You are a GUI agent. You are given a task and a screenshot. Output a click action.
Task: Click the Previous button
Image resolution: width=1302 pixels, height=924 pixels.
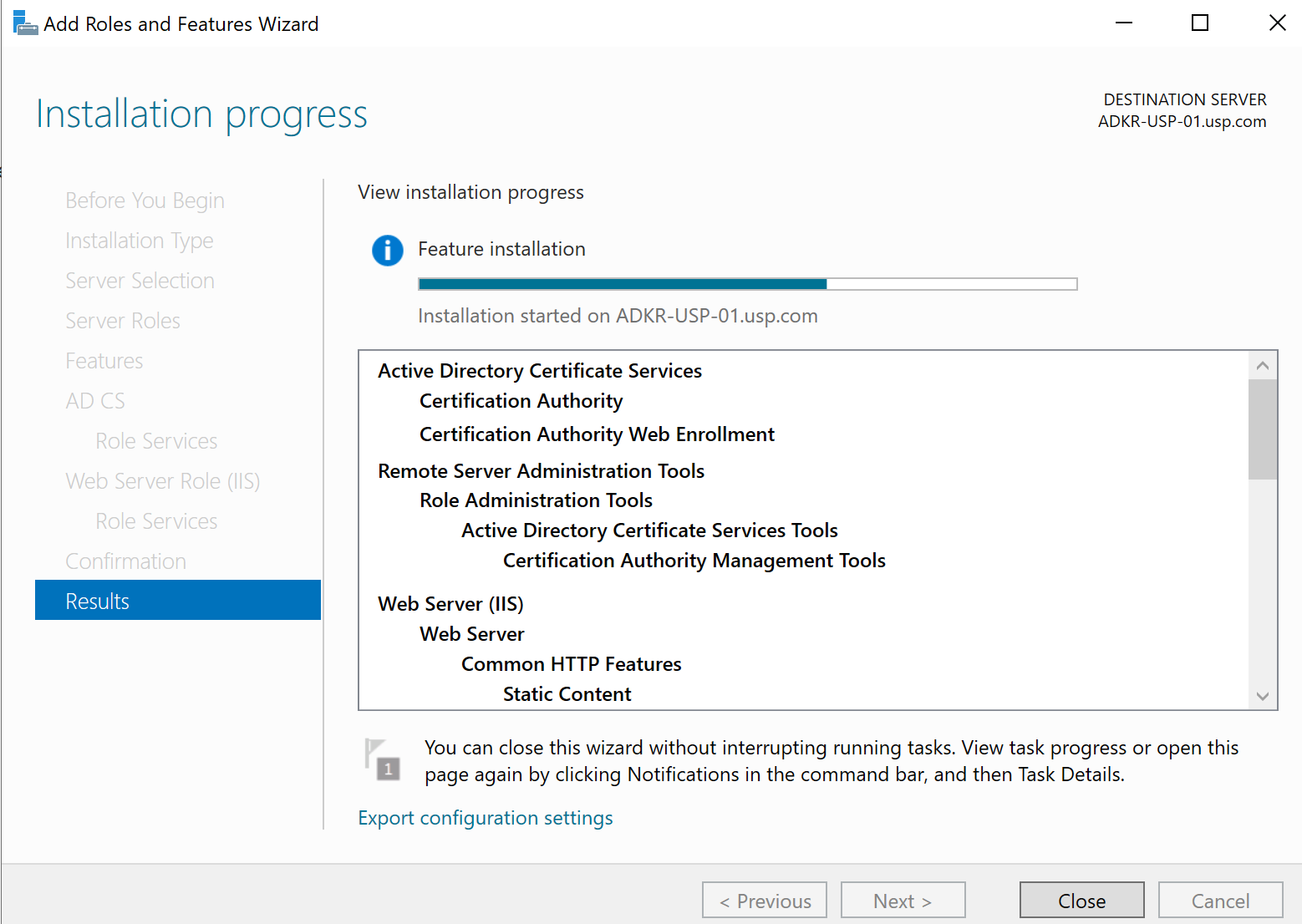point(765,901)
